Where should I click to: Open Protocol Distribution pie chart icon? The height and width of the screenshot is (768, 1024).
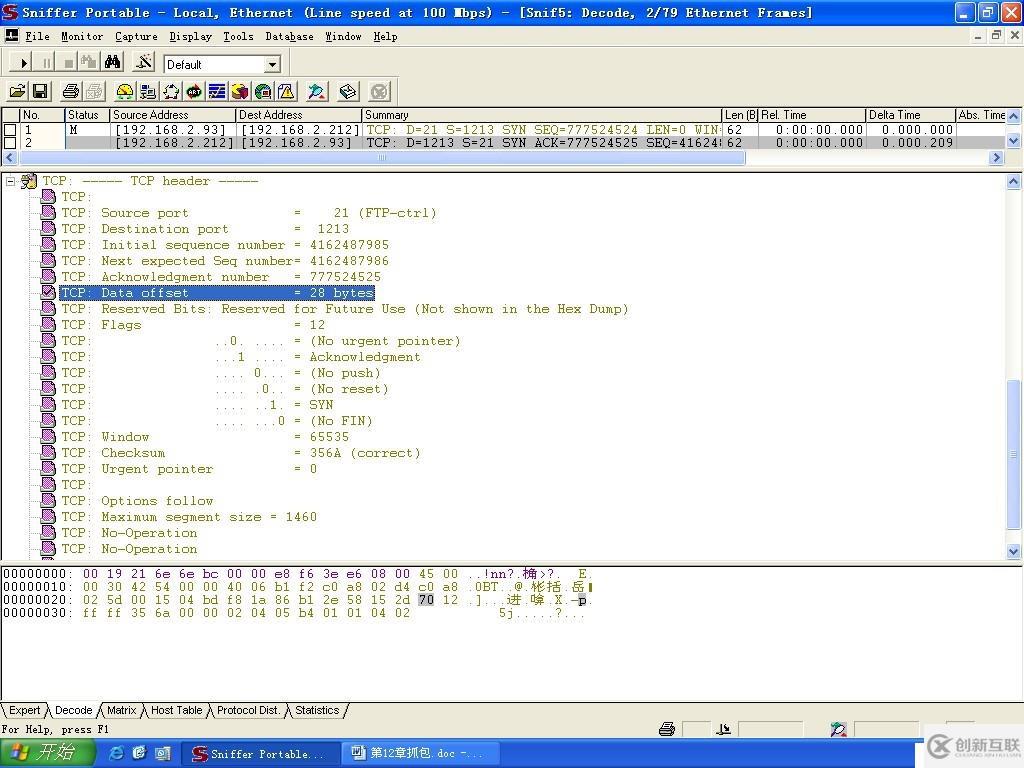(x=240, y=91)
